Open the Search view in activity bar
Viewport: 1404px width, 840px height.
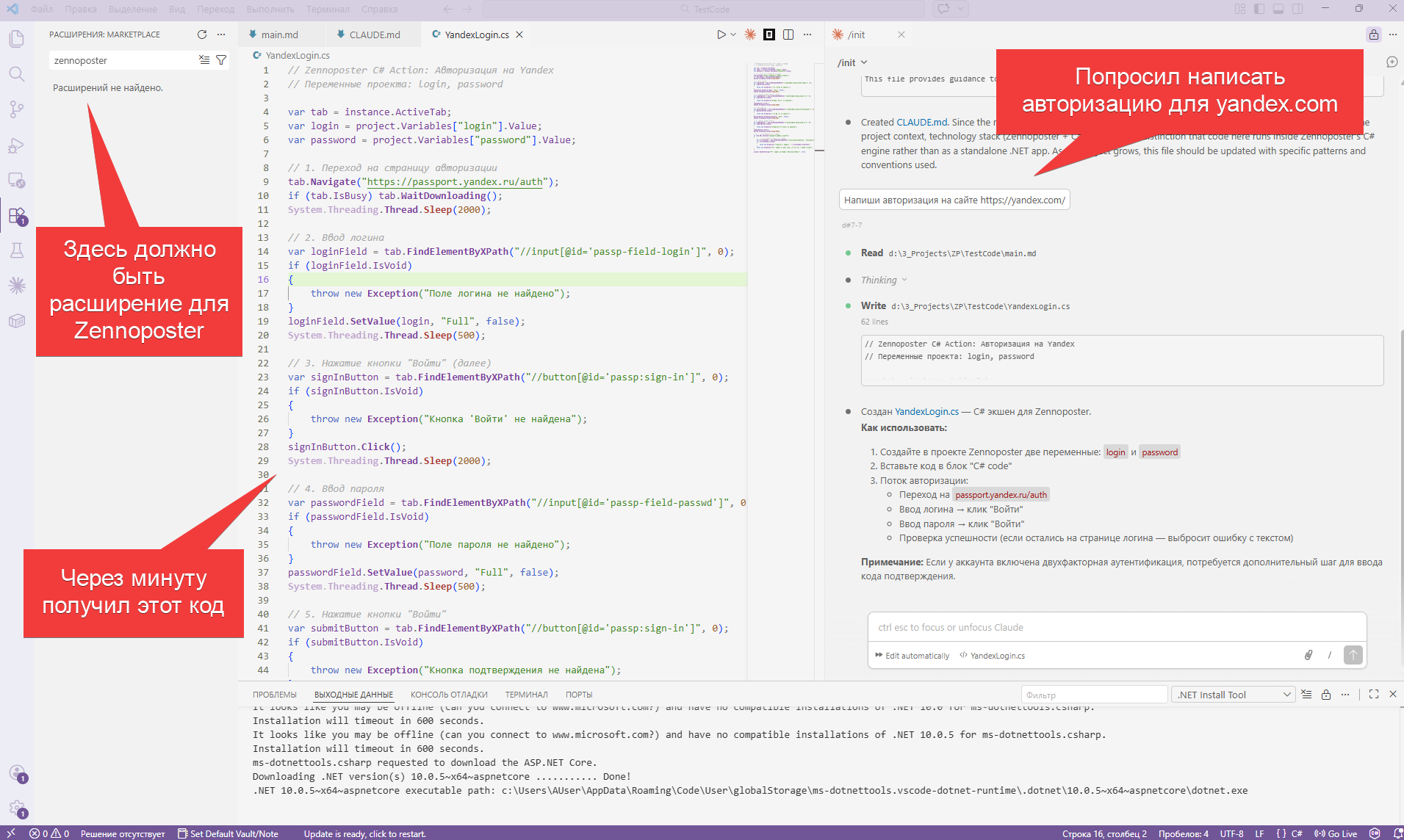click(x=17, y=74)
